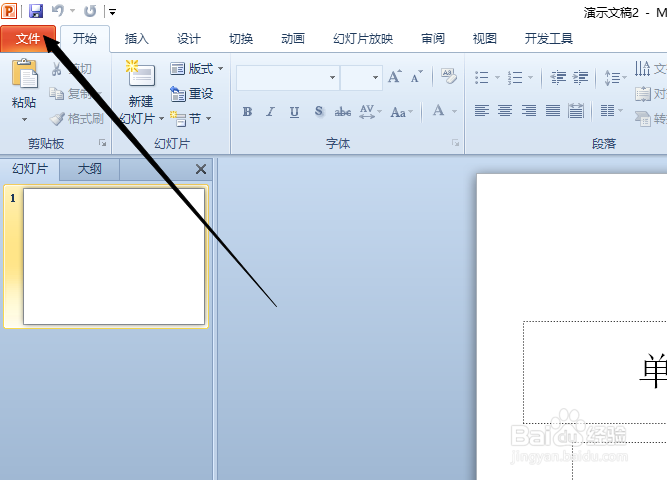Open the 幻灯片放映 slide show tab
Viewport: 667px width, 480px height.
tap(363, 39)
